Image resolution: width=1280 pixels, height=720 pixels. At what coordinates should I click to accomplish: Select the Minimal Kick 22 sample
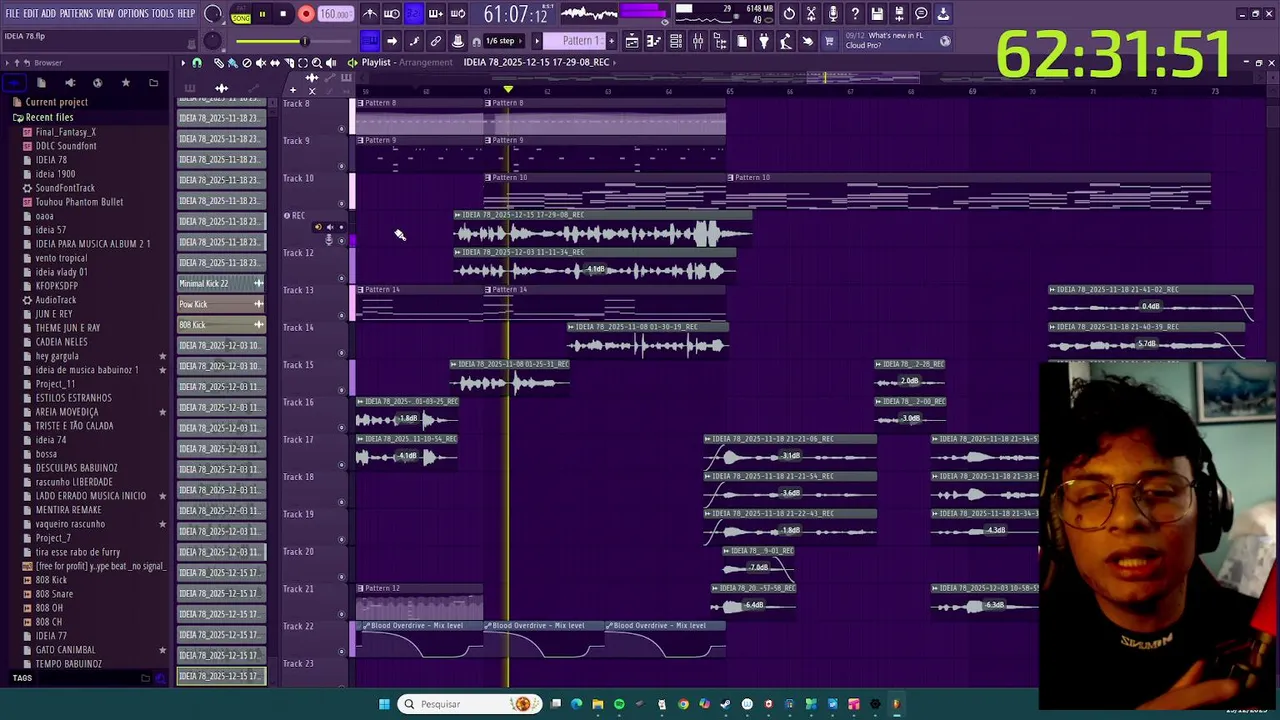click(221, 283)
